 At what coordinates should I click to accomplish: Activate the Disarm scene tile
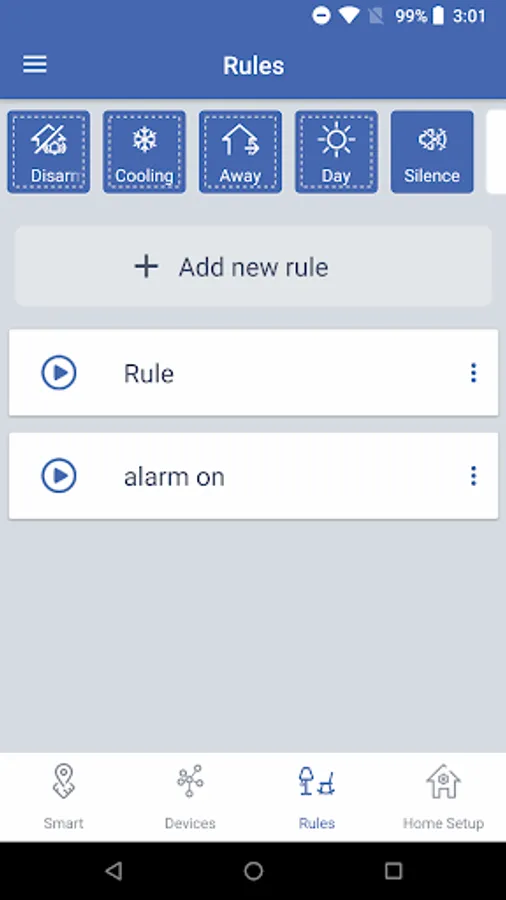49,152
